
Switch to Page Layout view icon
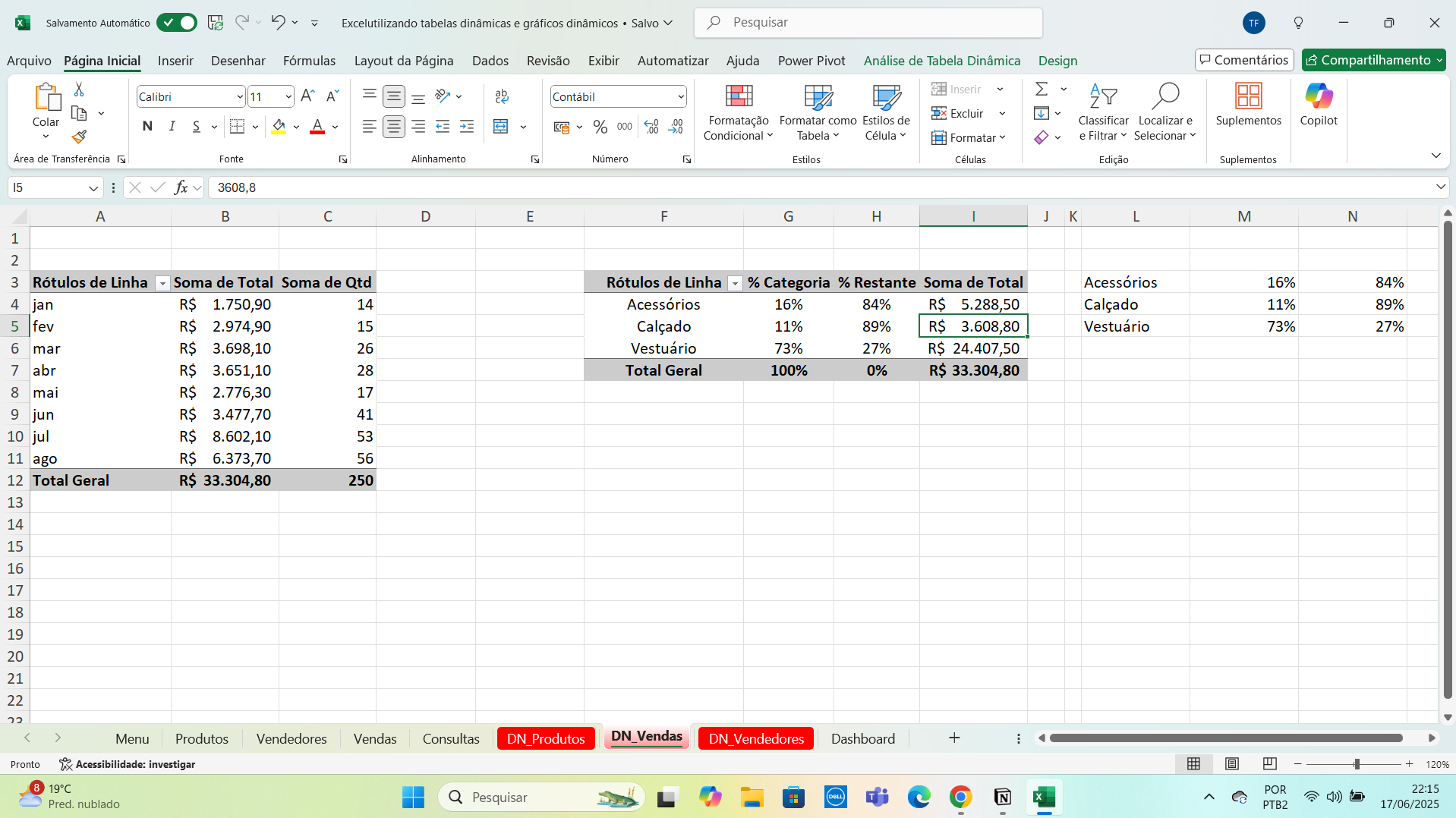(x=1232, y=763)
